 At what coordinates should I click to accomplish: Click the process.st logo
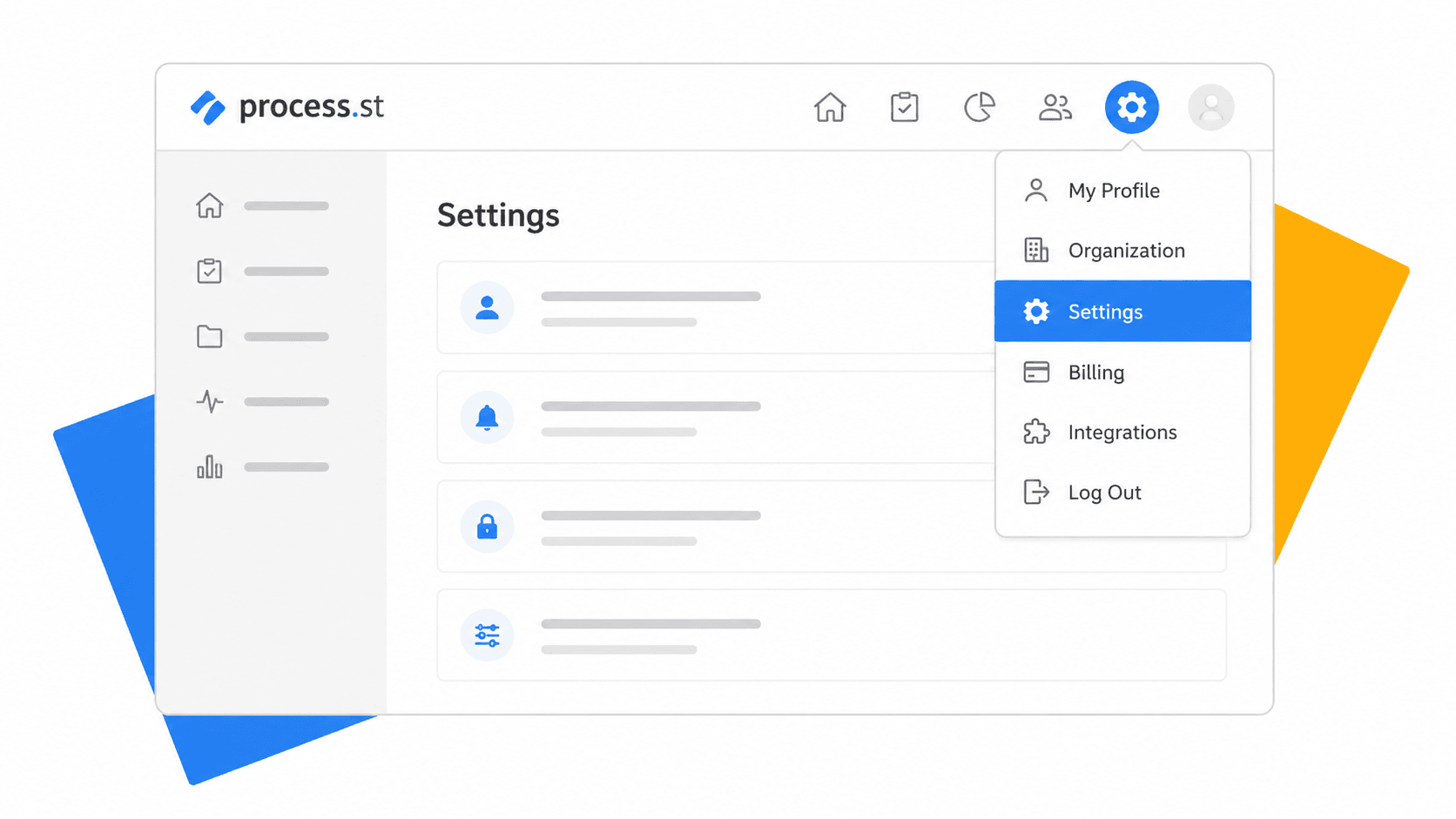[287, 106]
